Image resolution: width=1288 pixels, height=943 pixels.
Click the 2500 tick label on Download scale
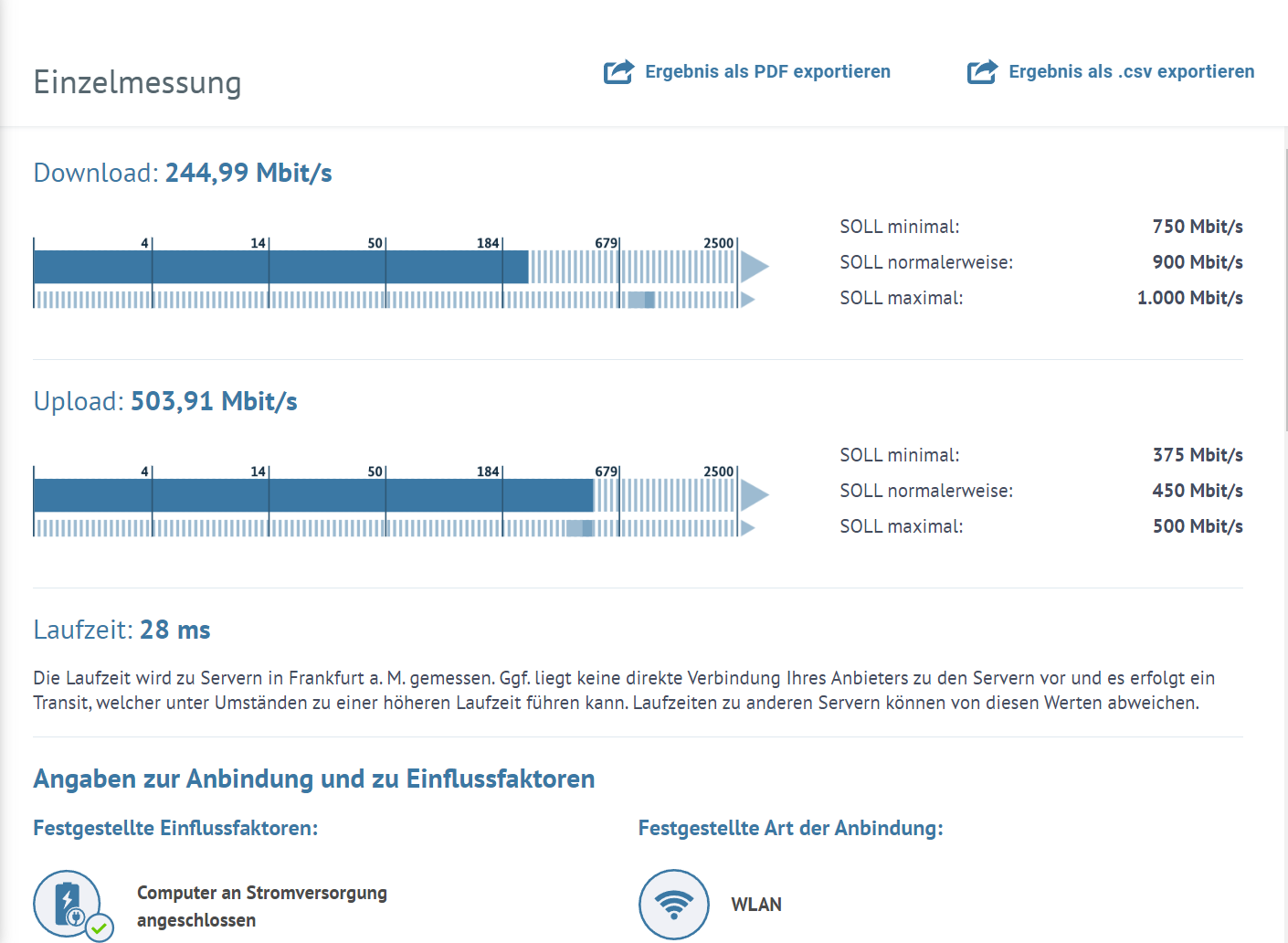pyautogui.click(x=718, y=243)
